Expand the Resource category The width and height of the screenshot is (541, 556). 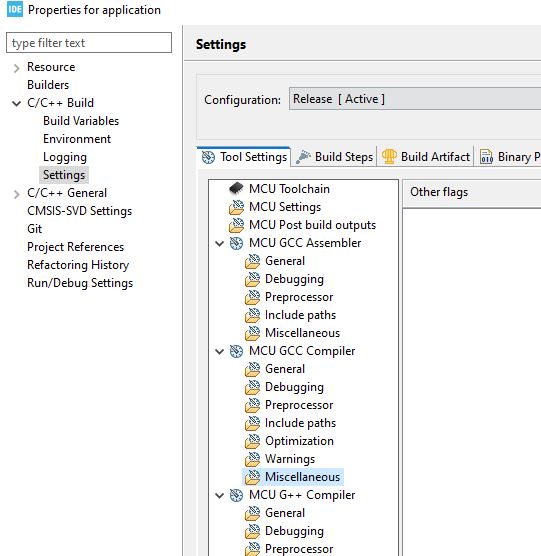(x=16, y=68)
